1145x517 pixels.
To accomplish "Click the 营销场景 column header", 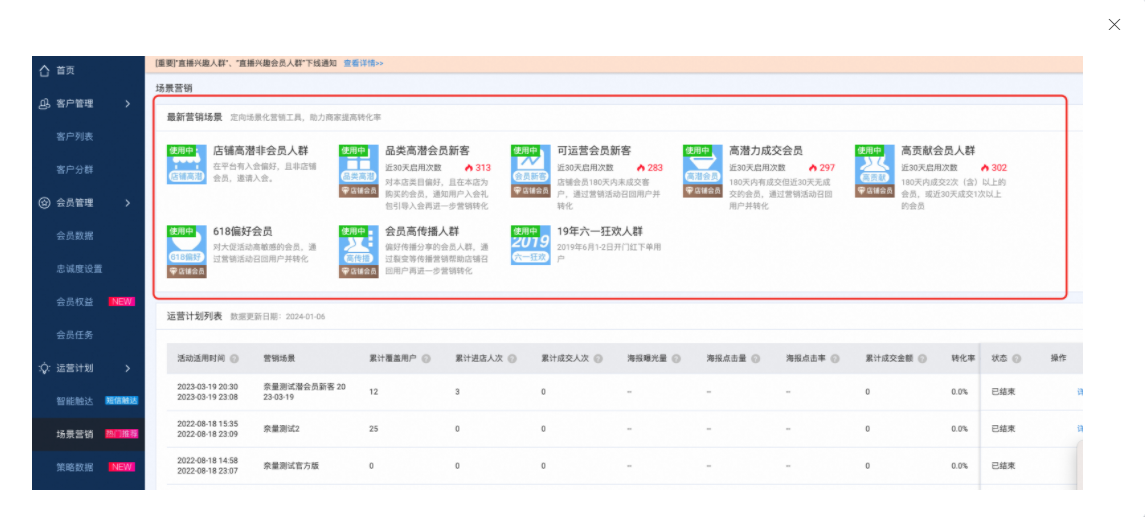I will point(279,359).
